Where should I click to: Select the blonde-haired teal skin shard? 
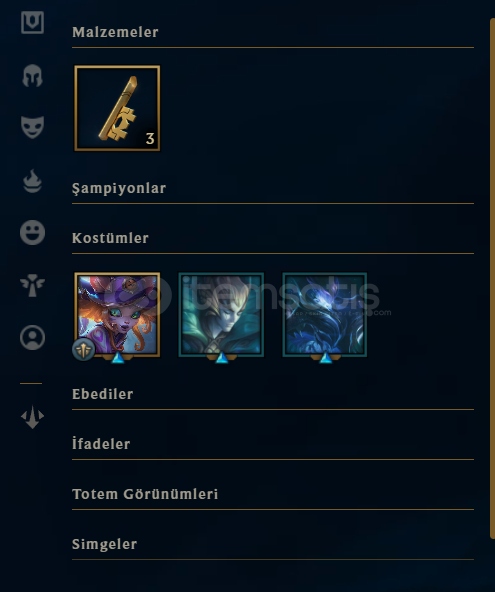coord(221,314)
